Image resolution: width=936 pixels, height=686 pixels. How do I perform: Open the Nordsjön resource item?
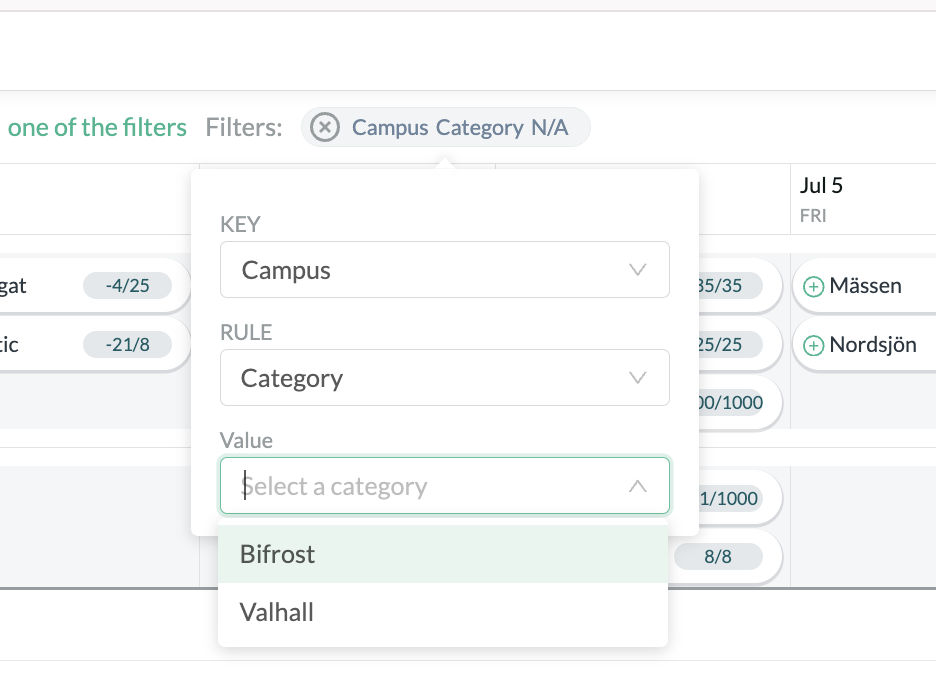pos(865,344)
